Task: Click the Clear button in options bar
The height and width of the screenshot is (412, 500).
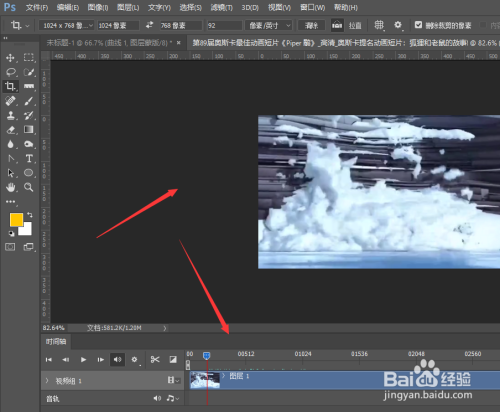Action: coord(312,25)
